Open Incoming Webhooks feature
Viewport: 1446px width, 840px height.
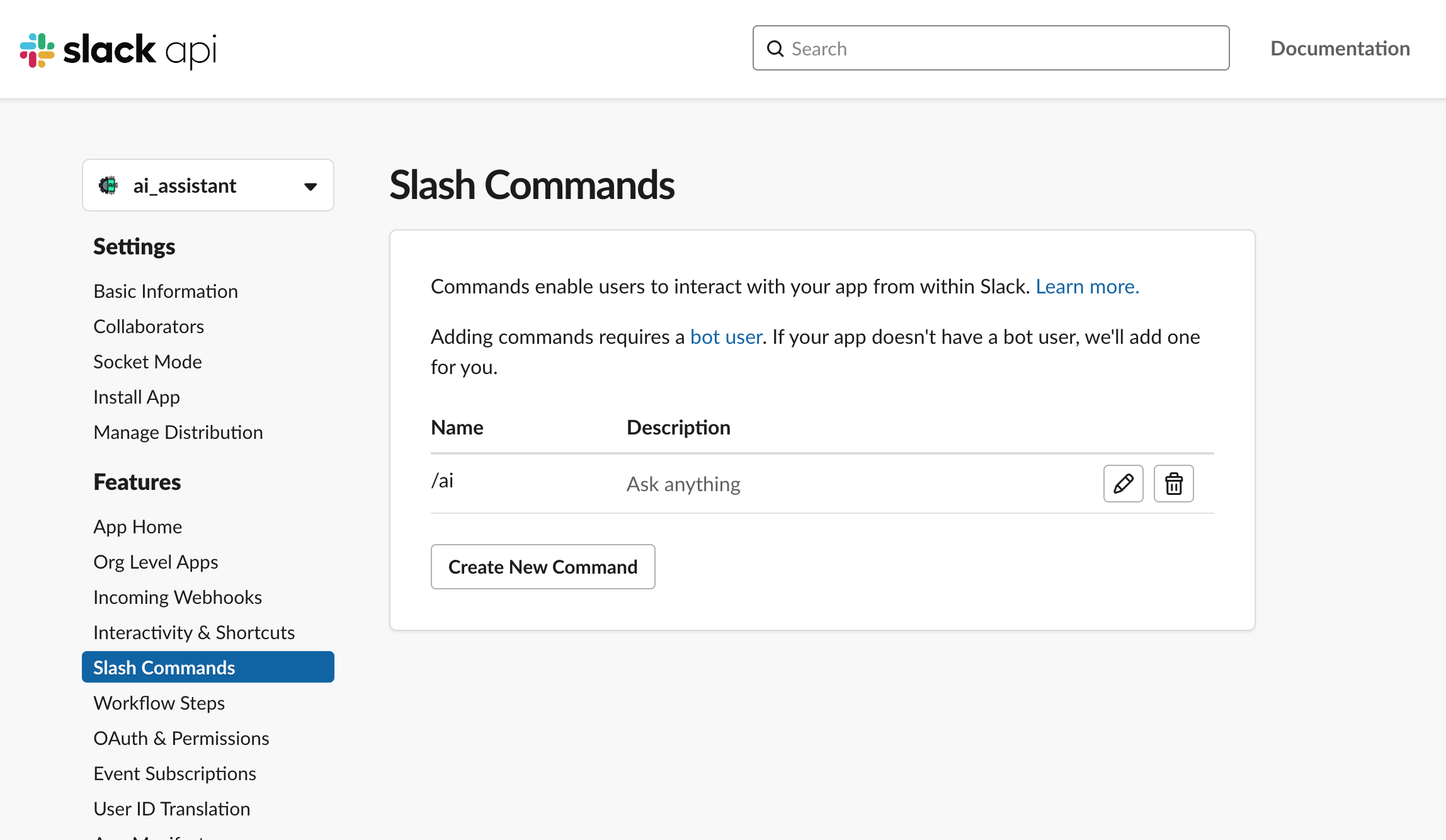[x=178, y=598]
